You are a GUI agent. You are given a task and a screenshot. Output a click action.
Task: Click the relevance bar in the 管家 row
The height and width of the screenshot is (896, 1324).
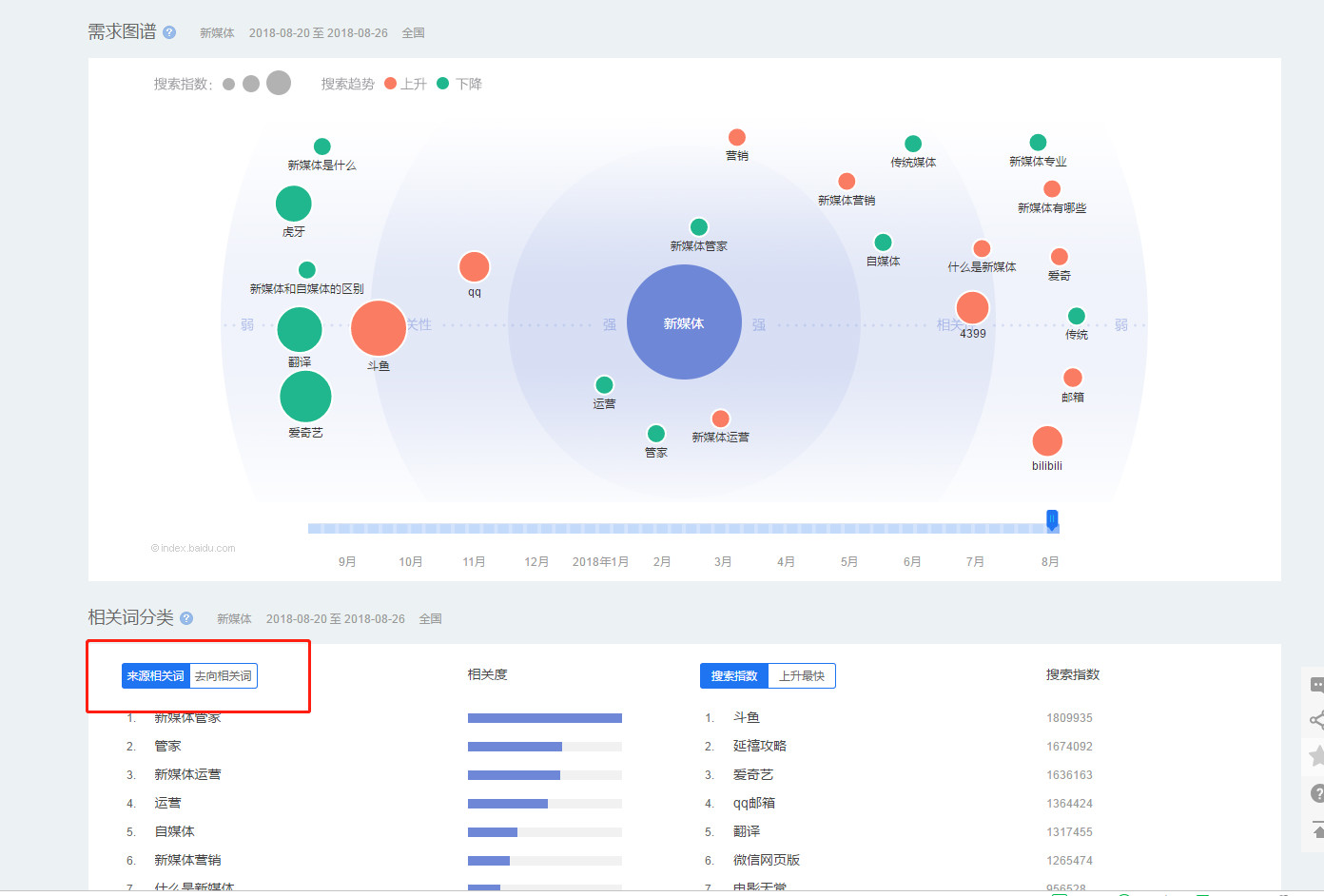coord(545,747)
